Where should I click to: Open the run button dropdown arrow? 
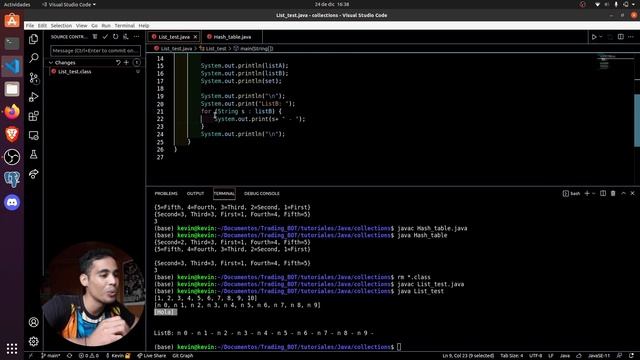(x=601, y=37)
